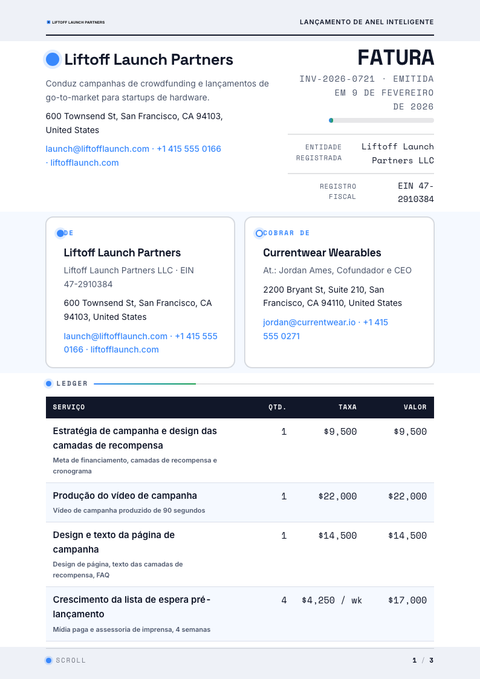
Task: Click the progress bar under the invoice date
Action: [381, 120]
